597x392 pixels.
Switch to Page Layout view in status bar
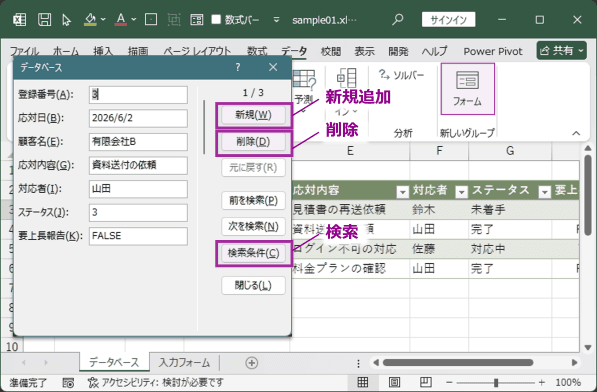(x=394, y=382)
